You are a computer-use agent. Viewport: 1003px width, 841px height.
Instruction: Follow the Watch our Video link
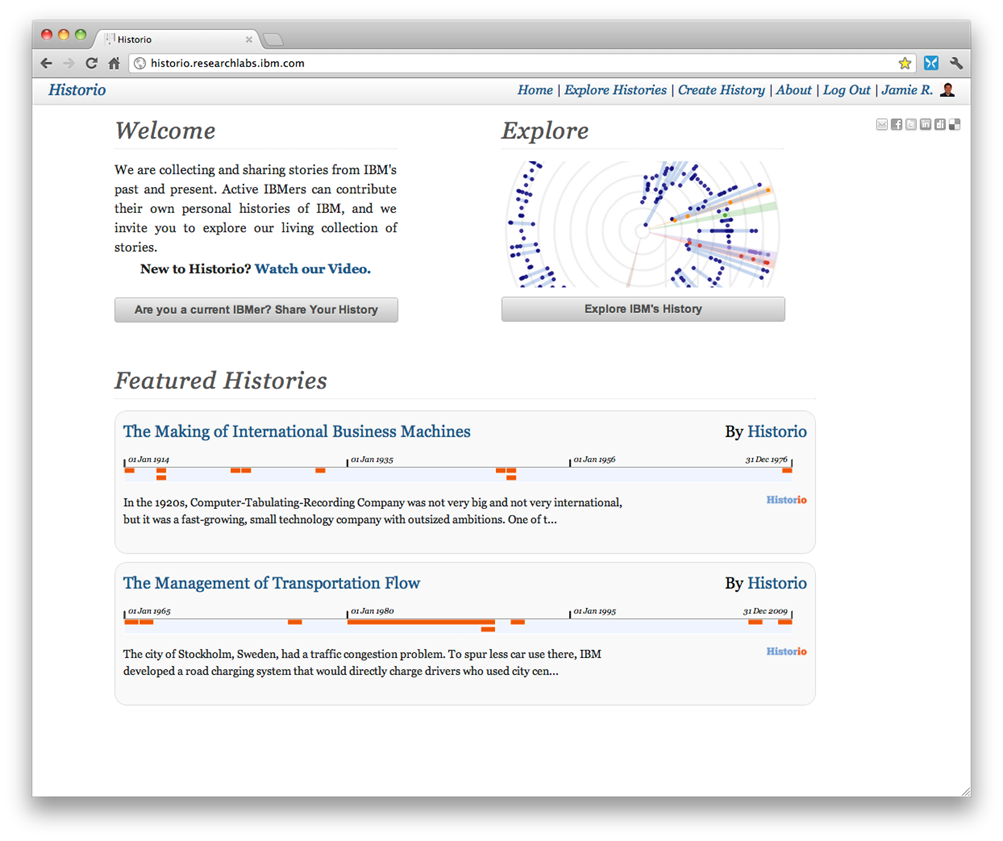[312, 269]
